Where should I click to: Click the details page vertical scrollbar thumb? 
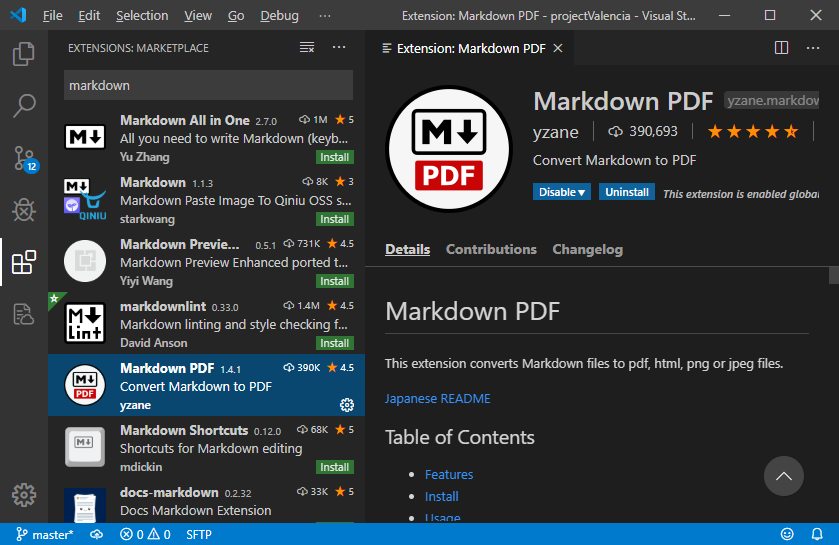(x=834, y=275)
